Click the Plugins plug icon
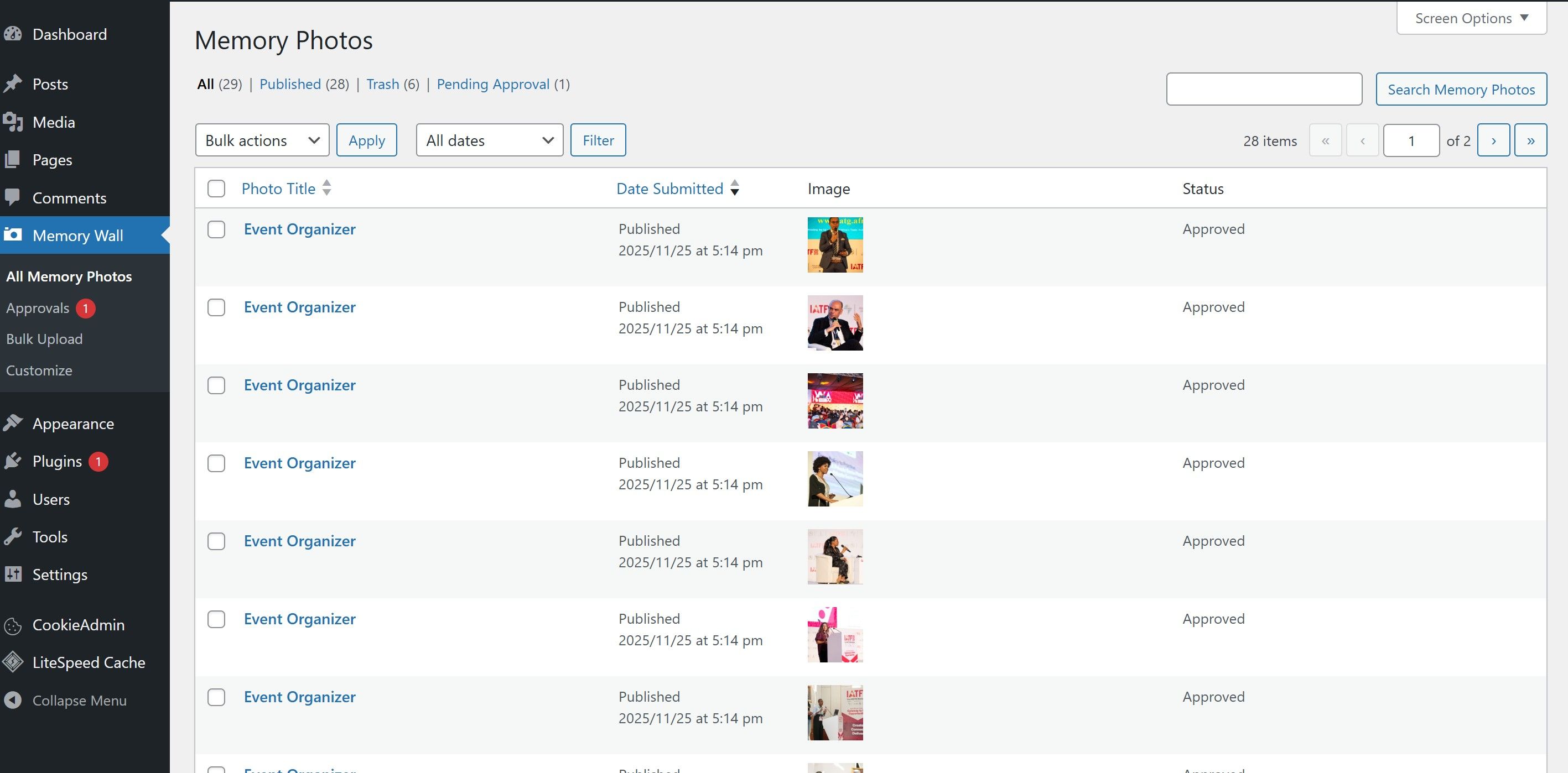 tap(13, 461)
